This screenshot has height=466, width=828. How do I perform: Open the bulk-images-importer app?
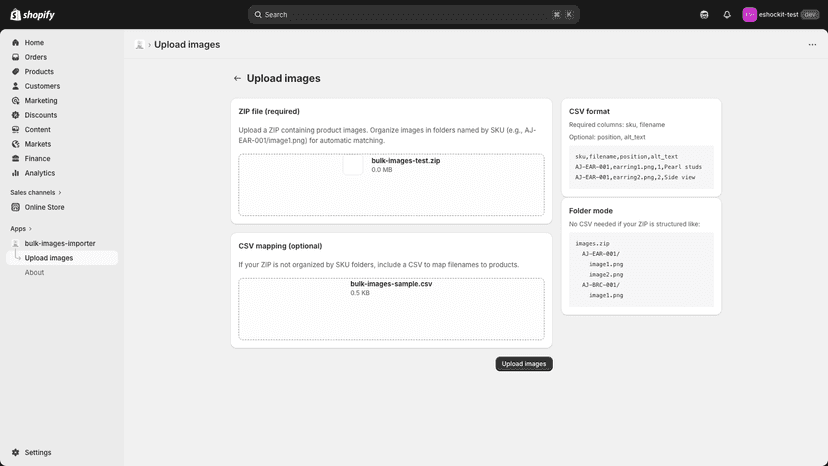[62, 244]
